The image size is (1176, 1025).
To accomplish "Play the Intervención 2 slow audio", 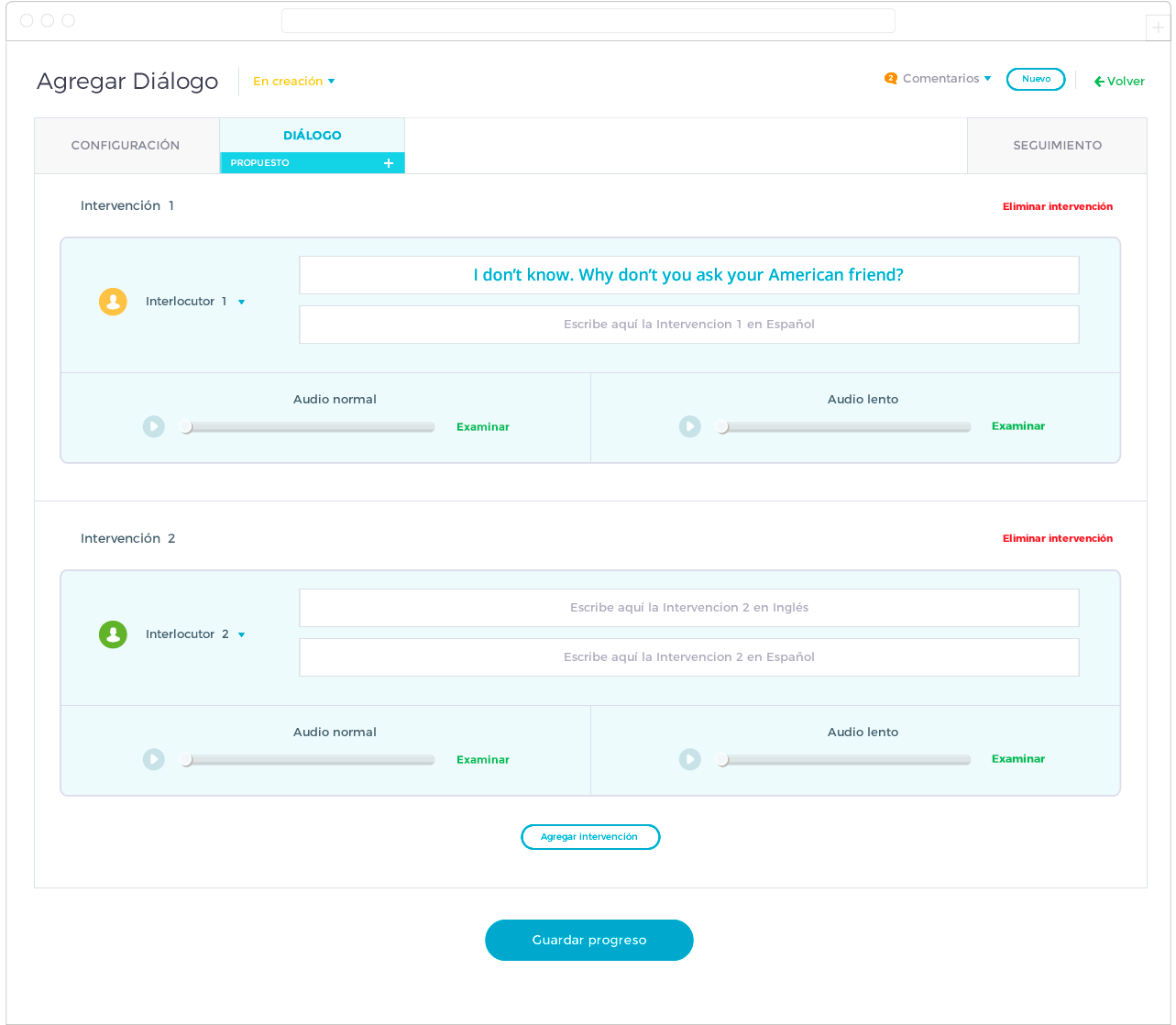I will click(x=689, y=759).
